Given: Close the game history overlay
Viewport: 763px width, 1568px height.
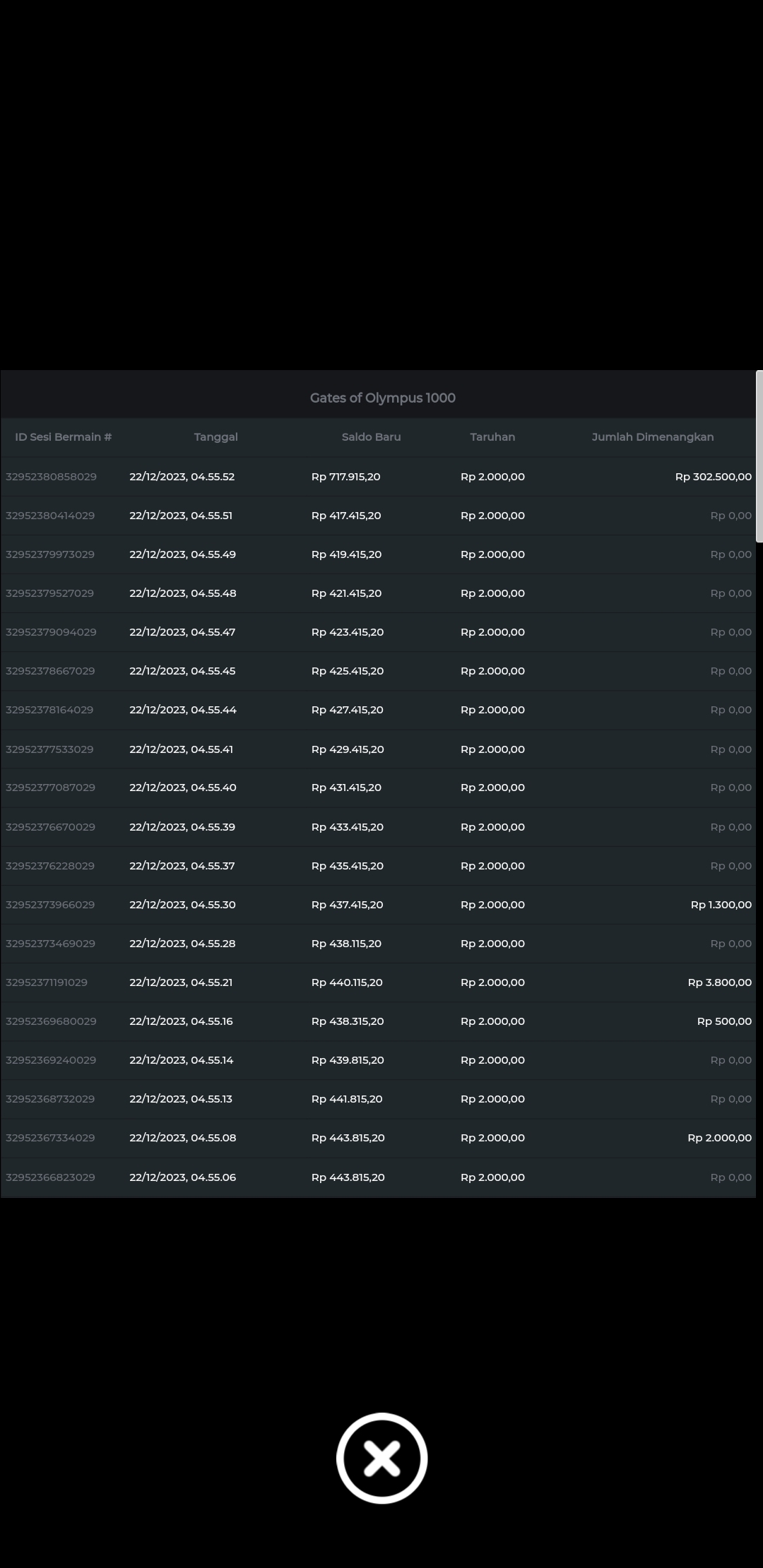Looking at the screenshot, I should (x=381, y=1458).
